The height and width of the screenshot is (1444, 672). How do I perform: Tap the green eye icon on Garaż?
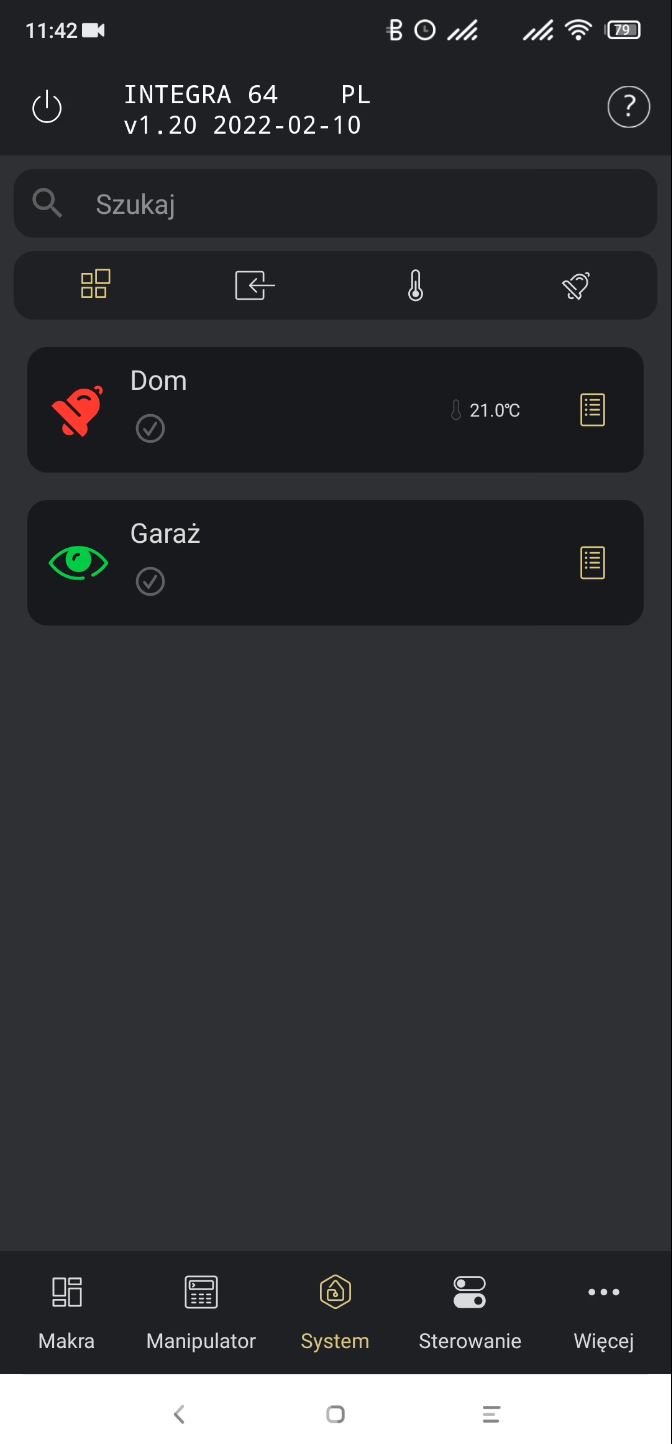(x=78, y=562)
